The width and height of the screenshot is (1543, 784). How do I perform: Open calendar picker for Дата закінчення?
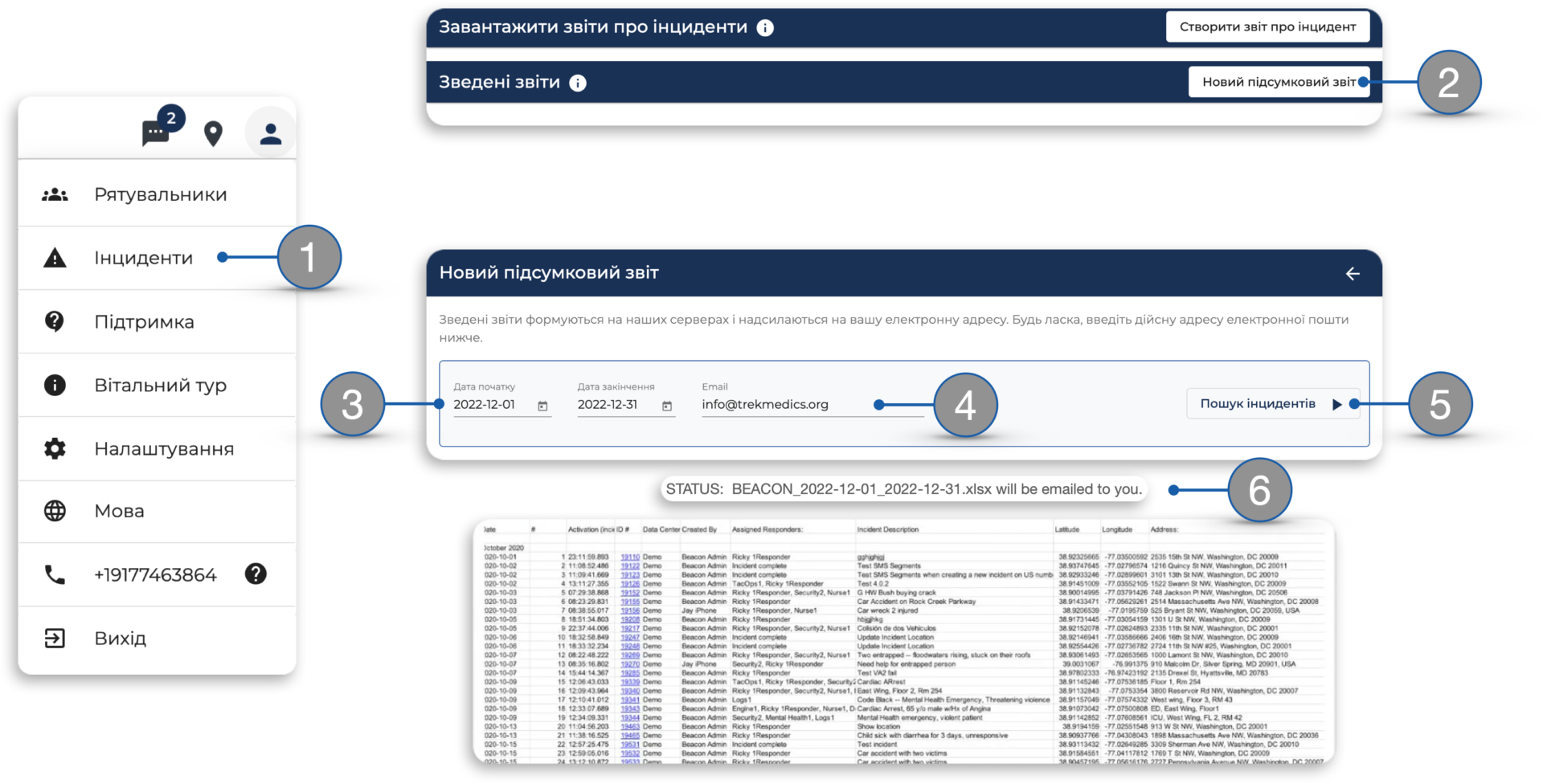coord(666,406)
